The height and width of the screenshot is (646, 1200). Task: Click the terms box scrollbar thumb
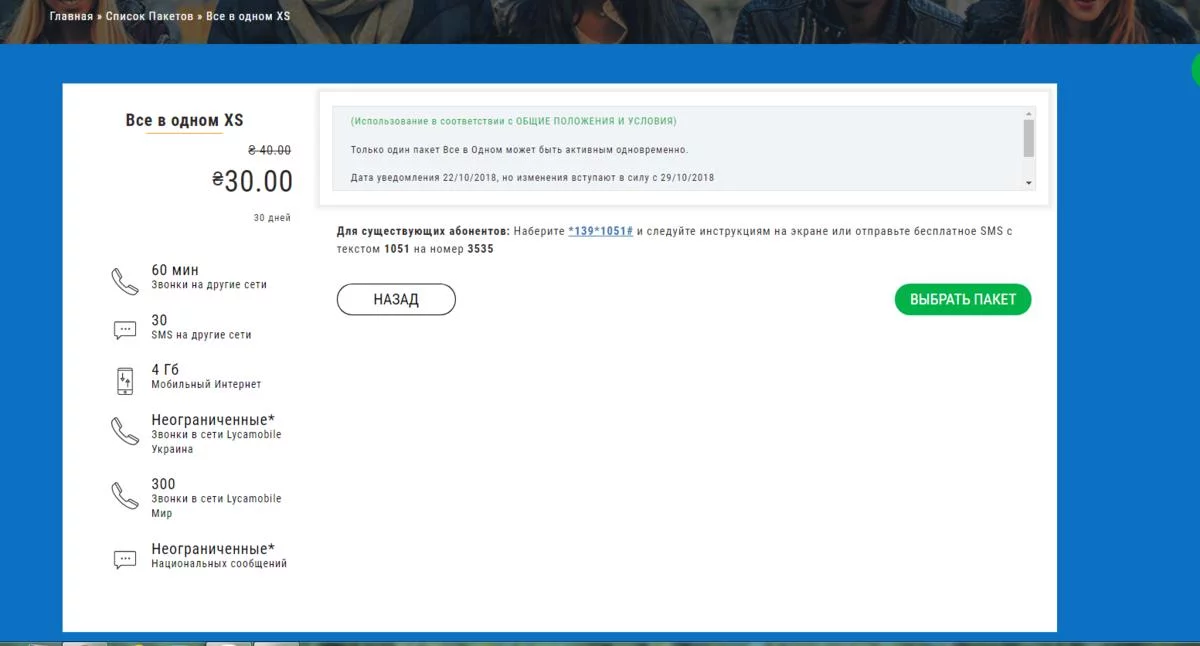pos(1028,138)
